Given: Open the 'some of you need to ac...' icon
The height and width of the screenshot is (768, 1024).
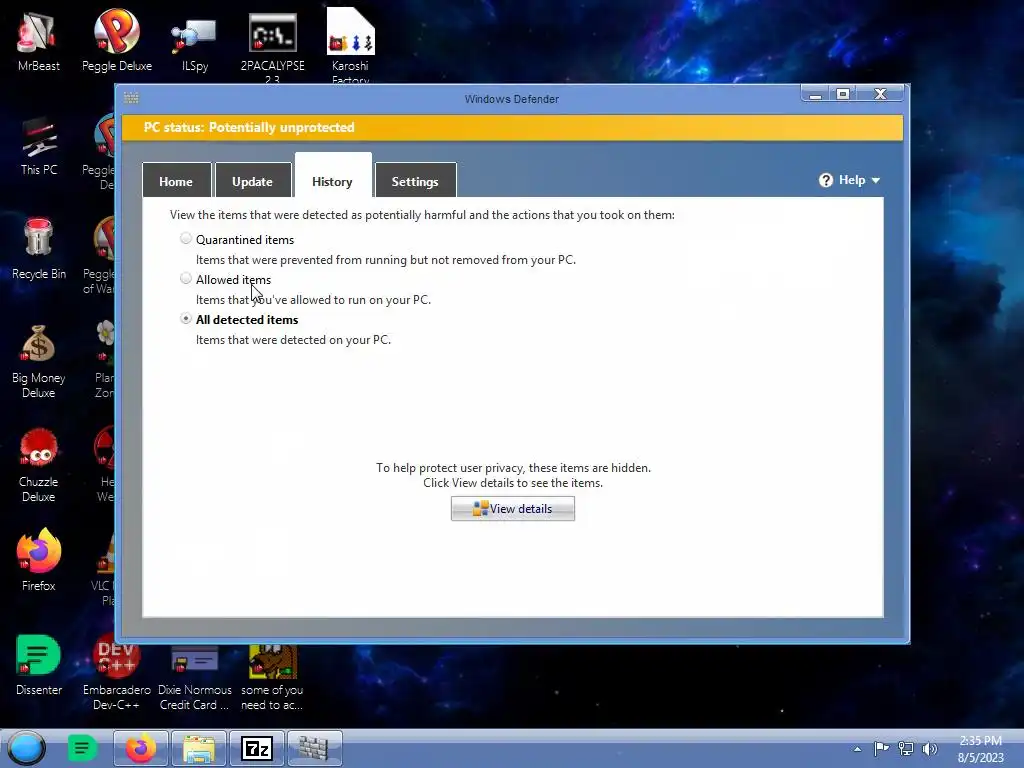Looking at the screenshot, I should (272, 678).
